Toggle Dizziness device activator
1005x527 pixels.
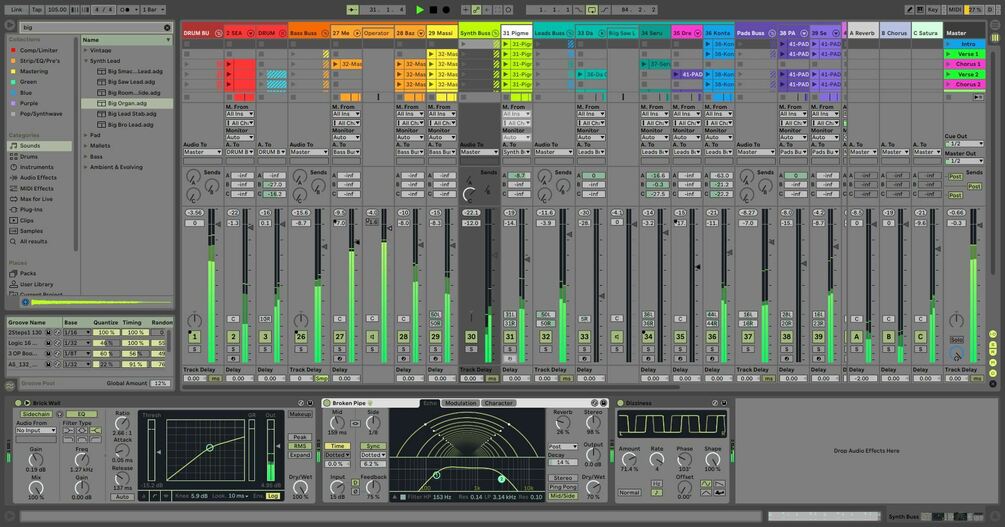pos(620,403)
